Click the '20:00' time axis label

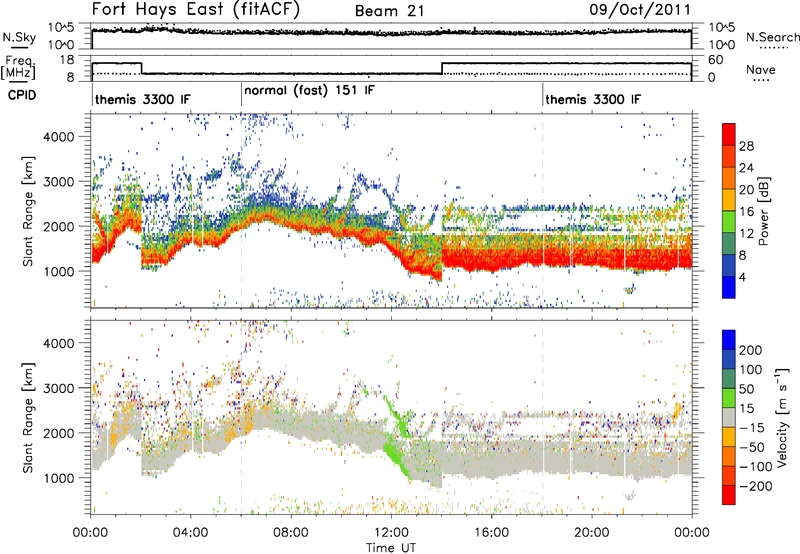(x=592, y=533)
